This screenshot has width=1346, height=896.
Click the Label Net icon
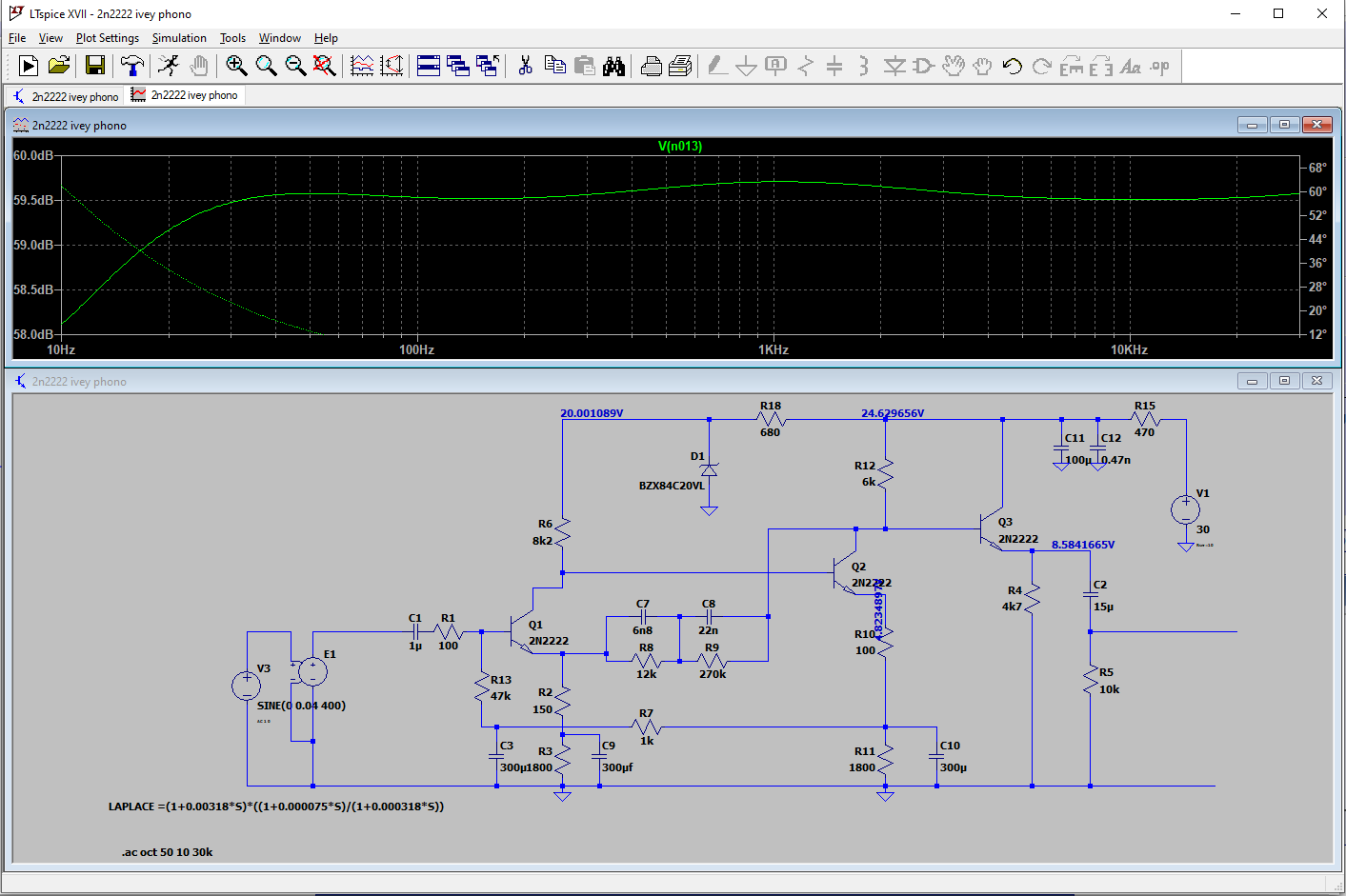[776, 66]
